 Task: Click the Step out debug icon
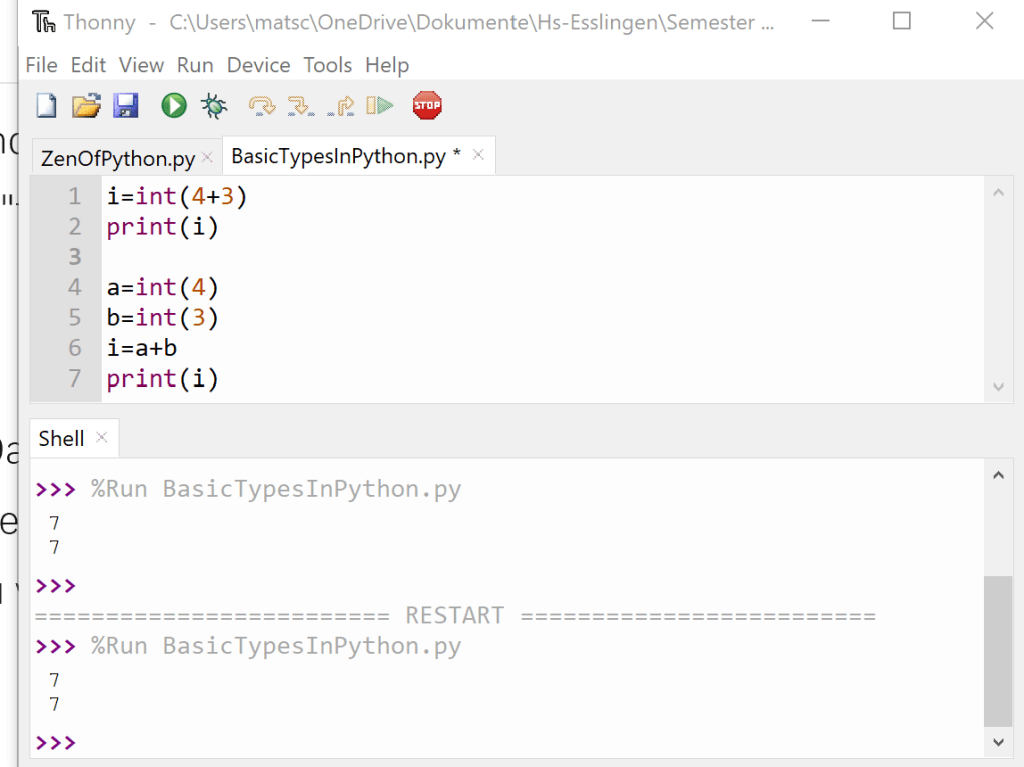340,105
